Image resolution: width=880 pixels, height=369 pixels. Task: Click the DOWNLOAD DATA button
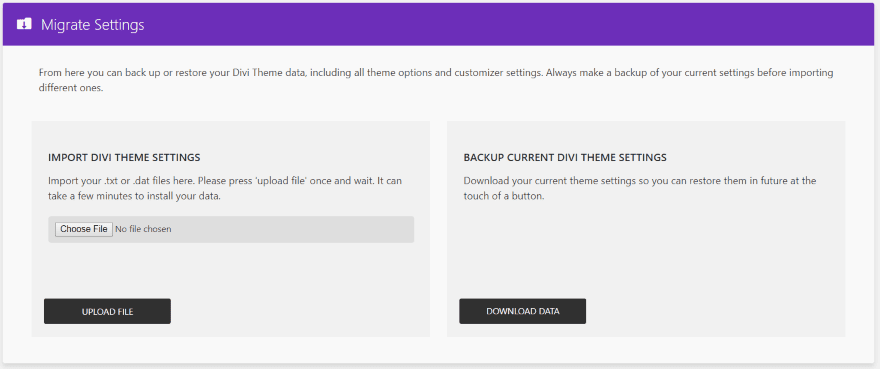tap(522, 311)
